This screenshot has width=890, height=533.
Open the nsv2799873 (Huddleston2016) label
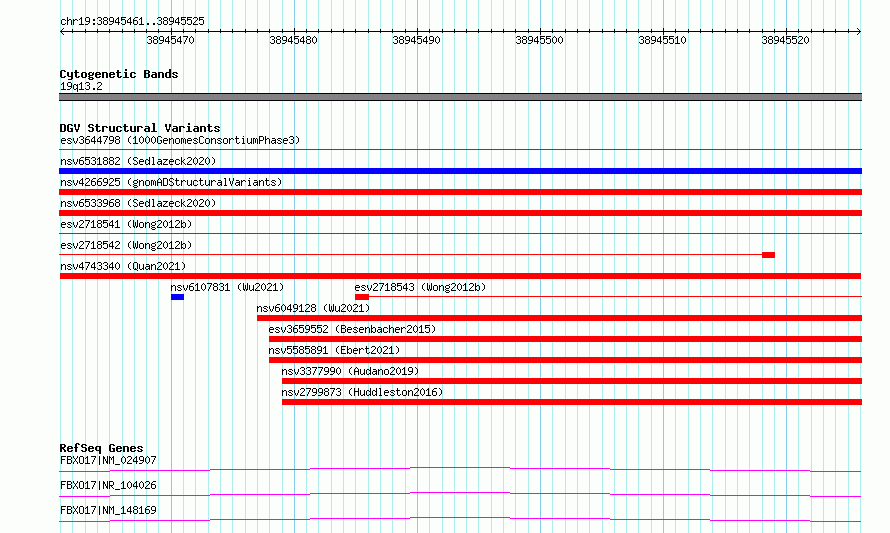362,392
